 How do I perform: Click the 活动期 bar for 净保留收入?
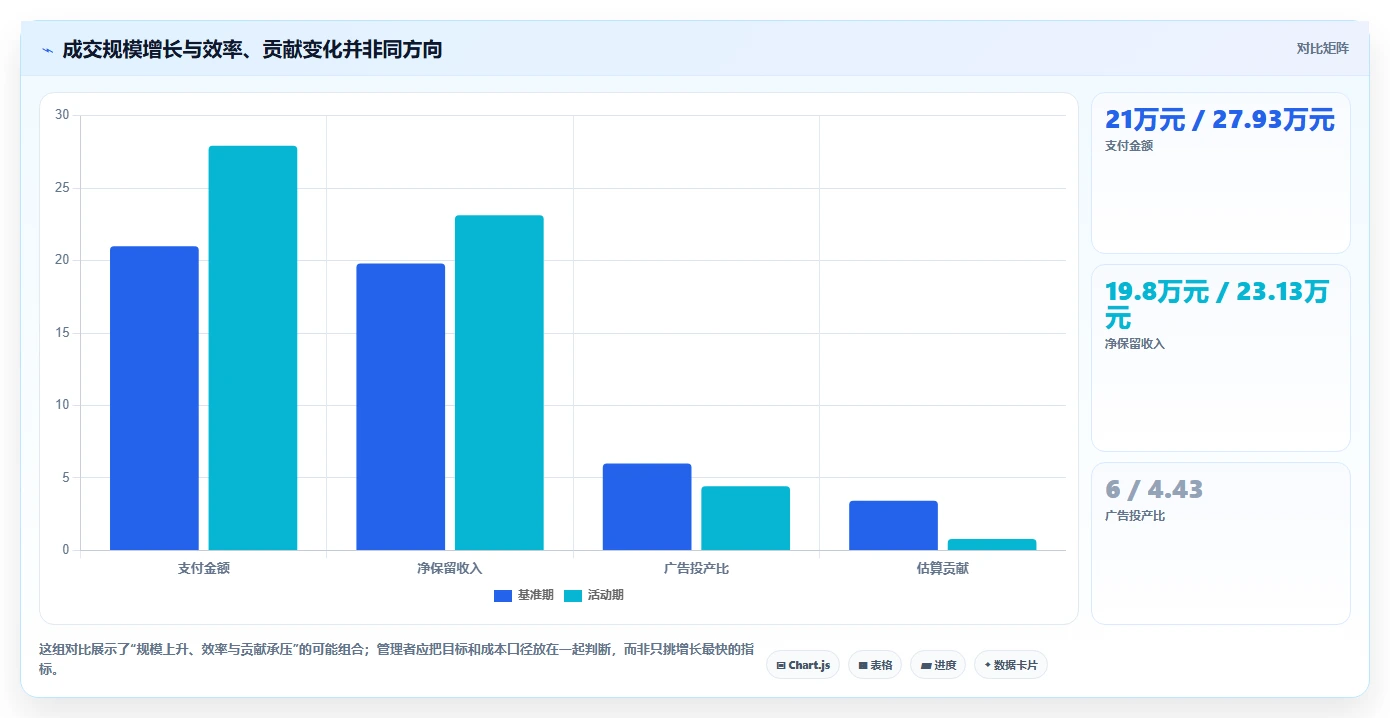[499, 383]
